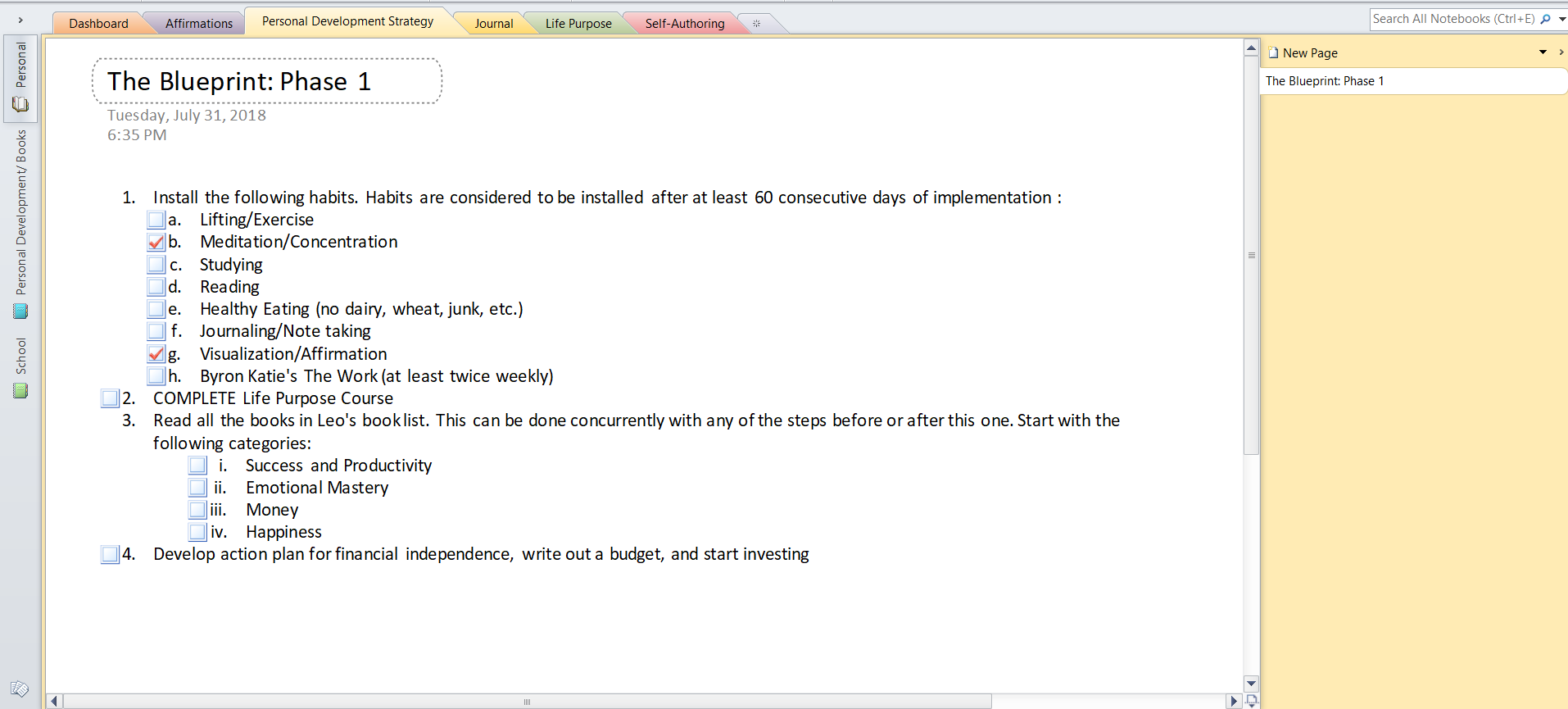
Task: Expand the notebook navigation bar chevron
Action: coord(20,20)
